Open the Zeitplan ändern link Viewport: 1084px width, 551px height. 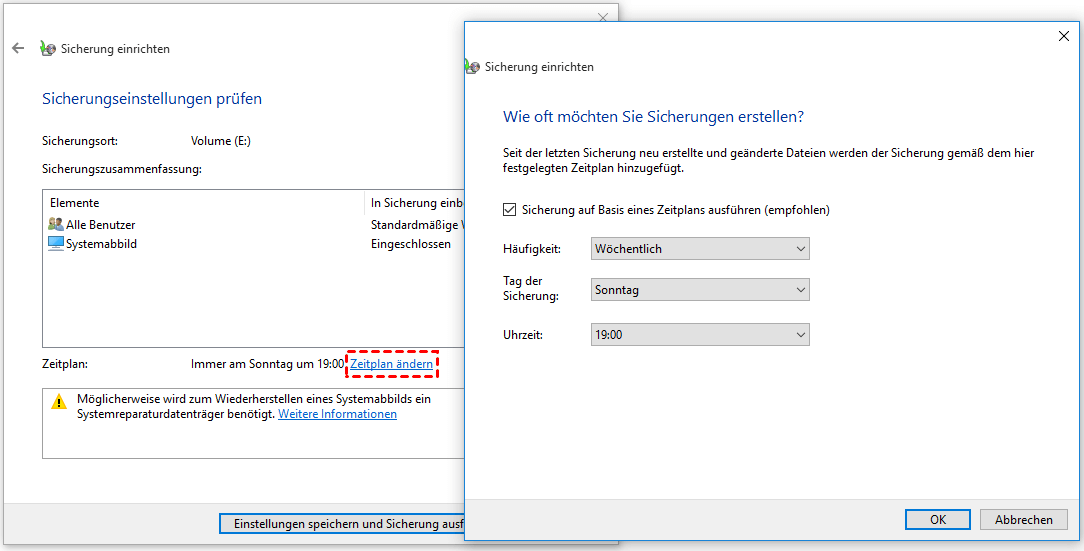click(391, 364)
